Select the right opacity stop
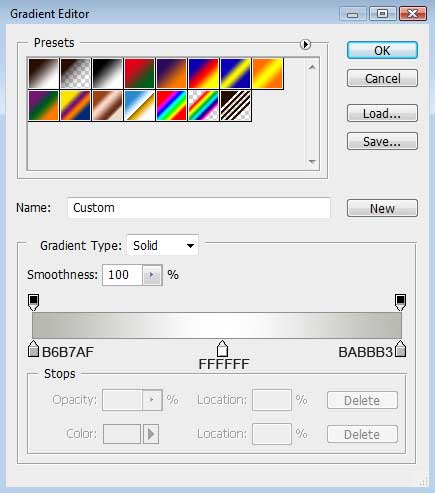The image size is (435, 493). point(400,302)
